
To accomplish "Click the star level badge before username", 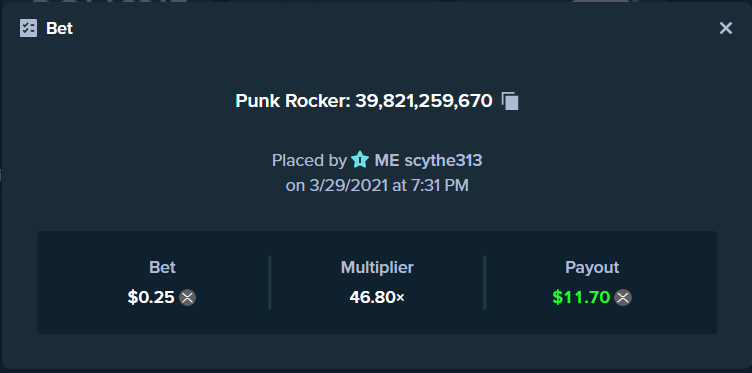I will [359, 160].
